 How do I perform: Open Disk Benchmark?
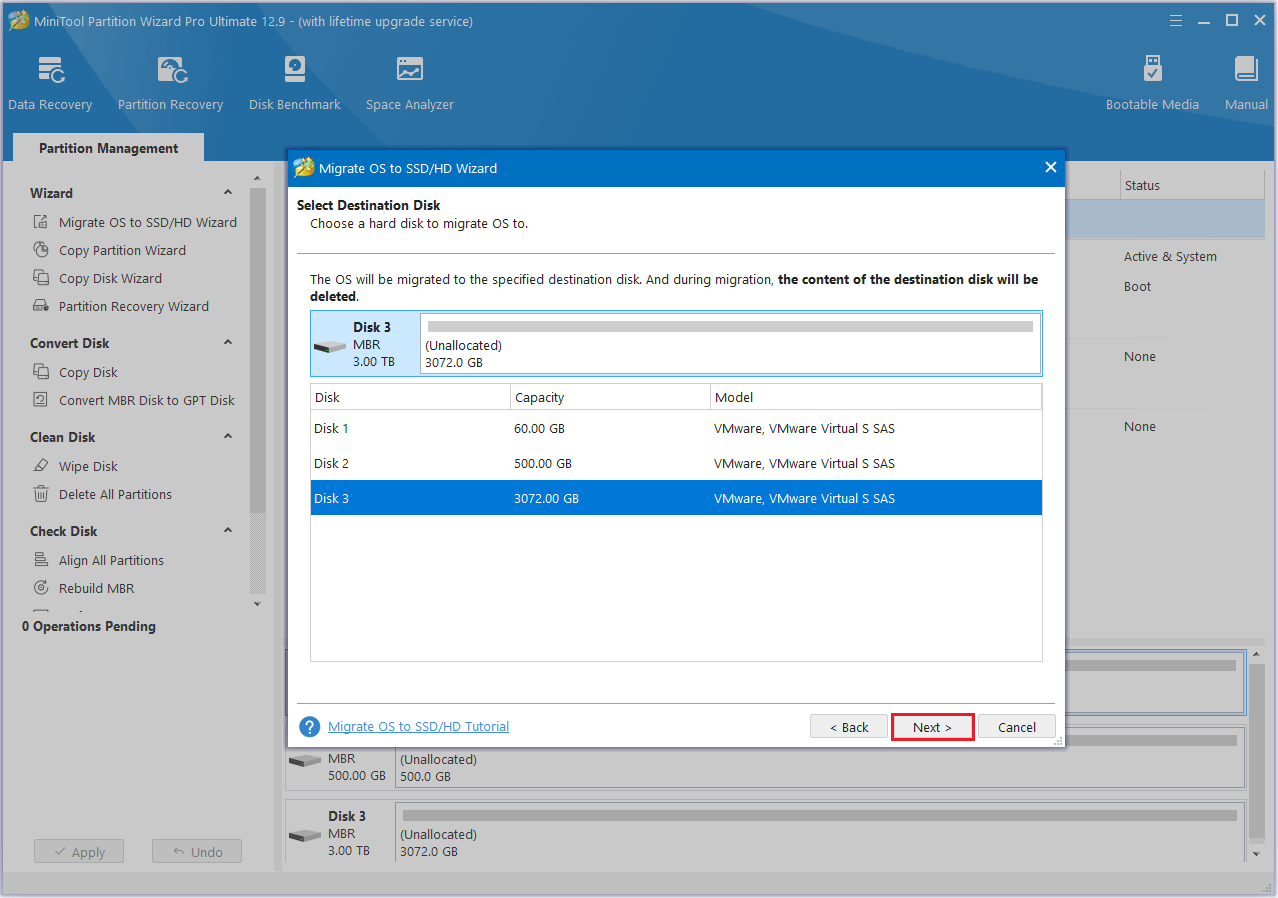[294, 80]
